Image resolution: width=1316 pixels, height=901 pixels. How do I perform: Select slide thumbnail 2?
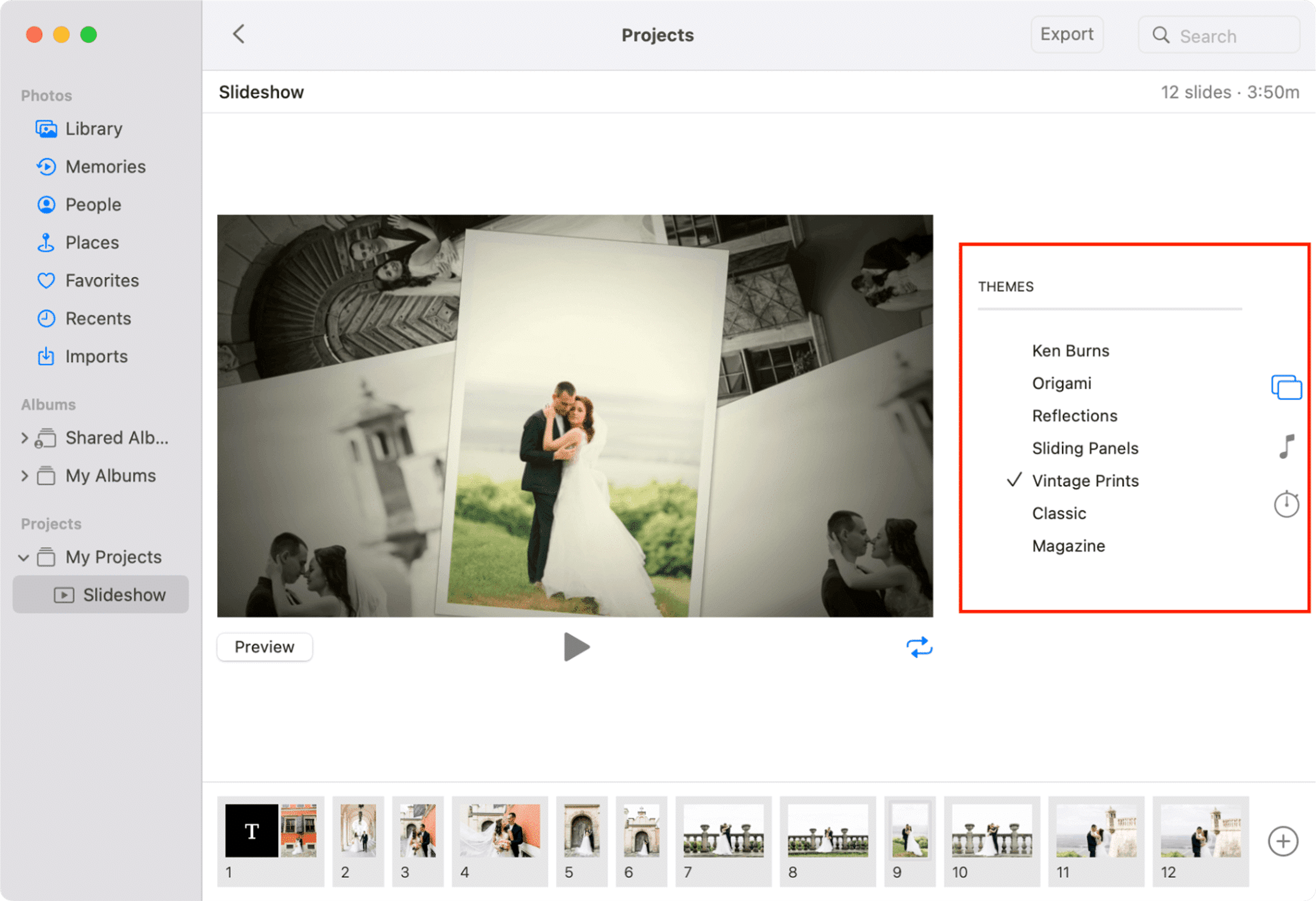[358, 841]
